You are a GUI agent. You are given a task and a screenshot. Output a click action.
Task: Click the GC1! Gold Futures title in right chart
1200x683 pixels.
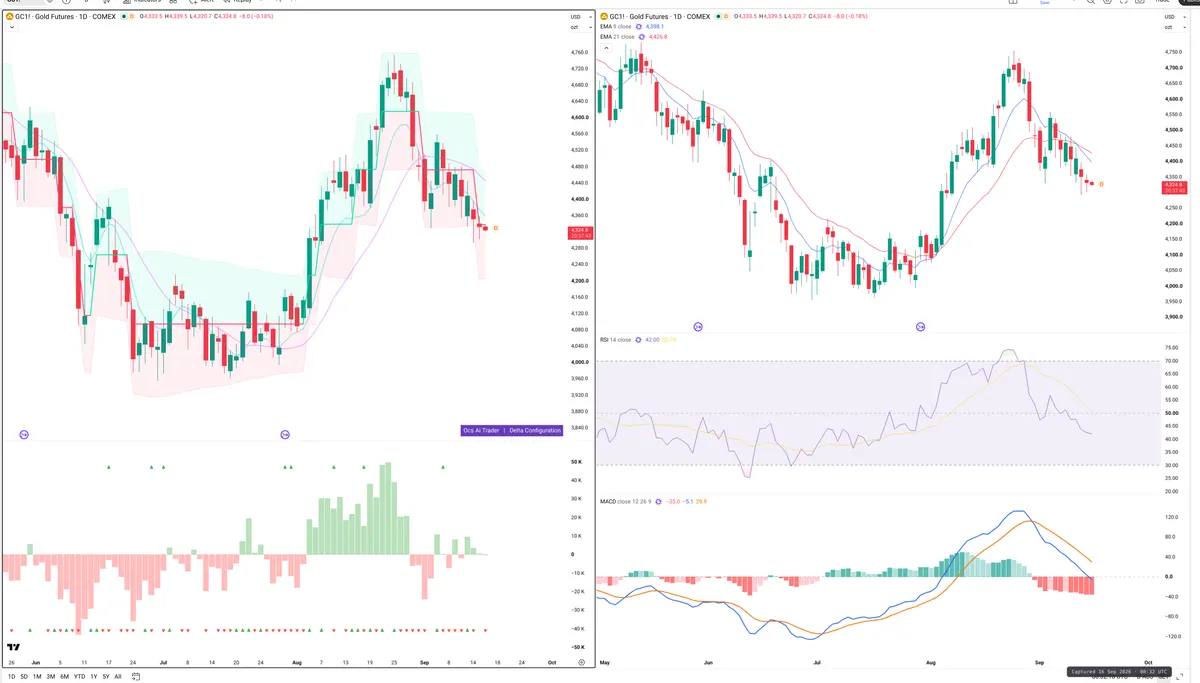(x=659, y=17)
